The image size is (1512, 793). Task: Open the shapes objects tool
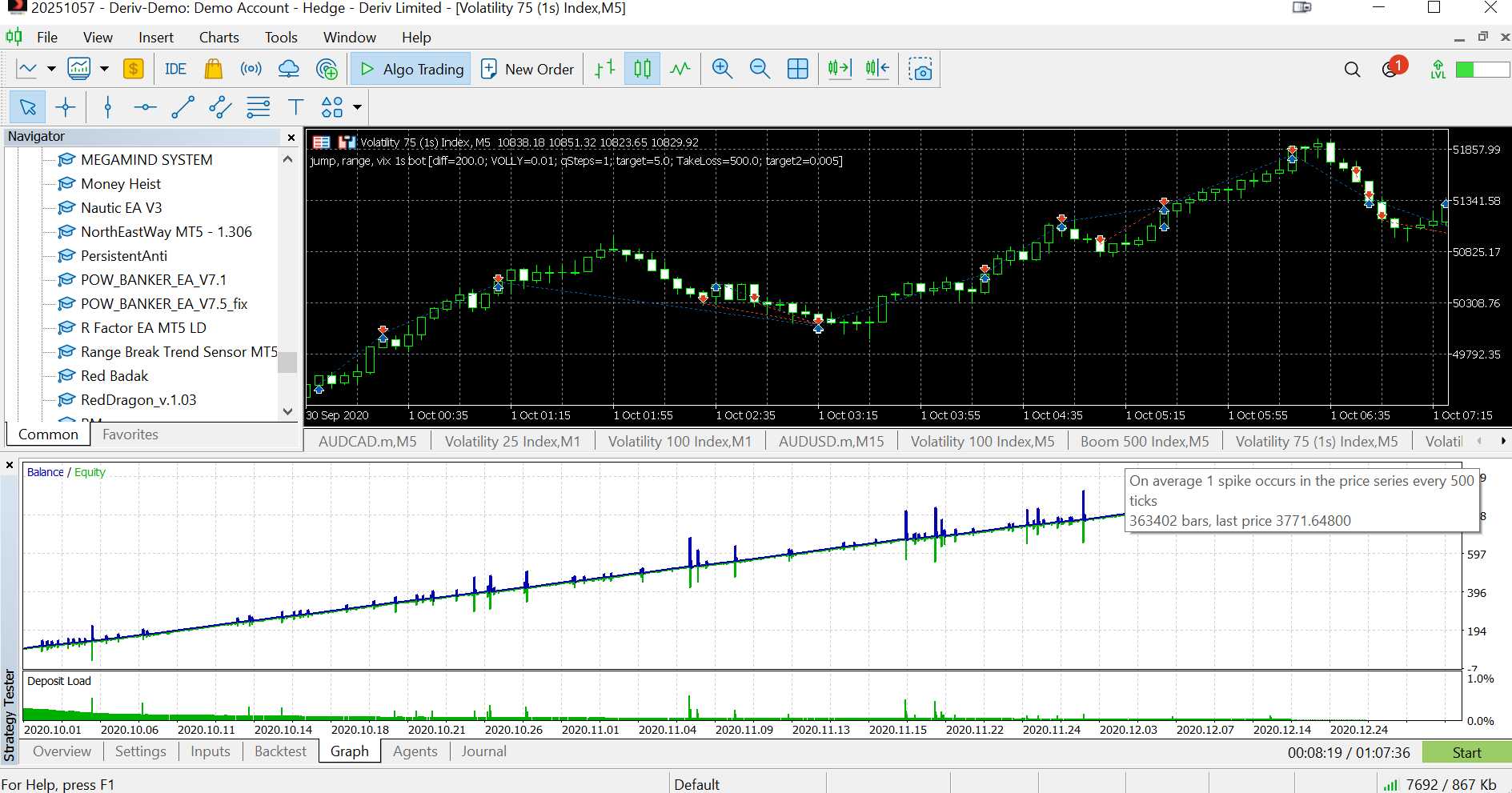pyautogui.click(x=331, y=106)
